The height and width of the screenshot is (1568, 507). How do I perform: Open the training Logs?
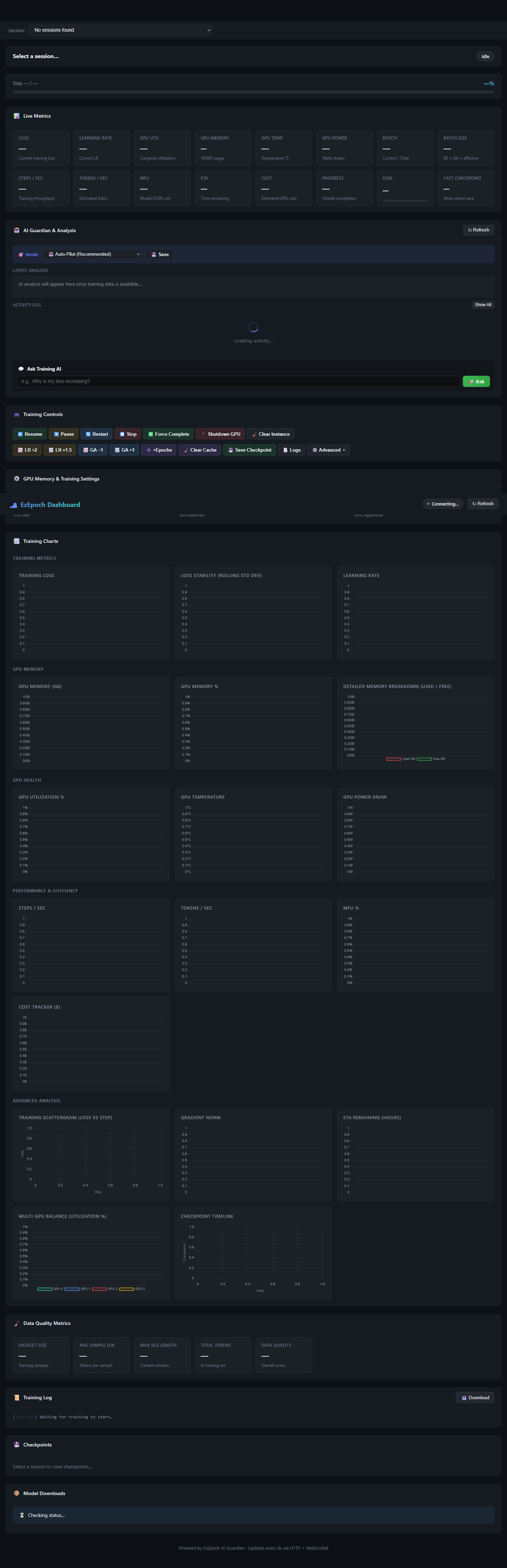pyautogui.click(x=292, y=450)
